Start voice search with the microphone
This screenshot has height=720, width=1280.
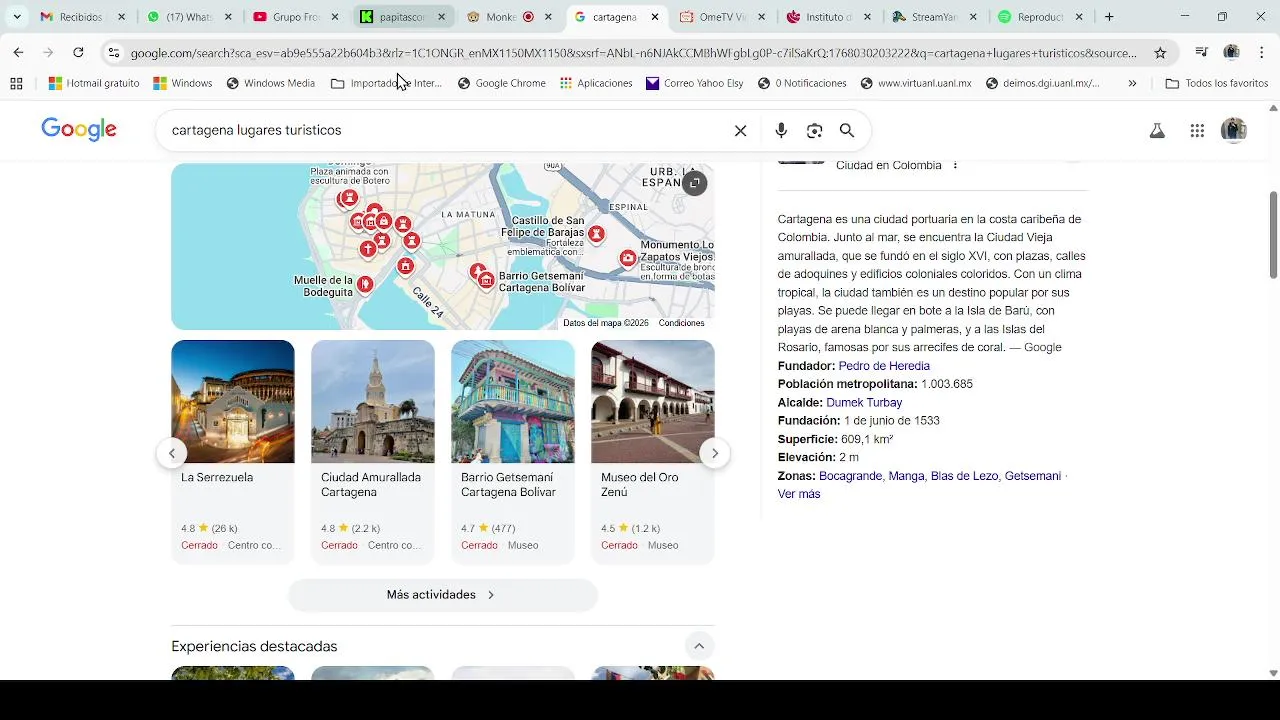pyautogui.click(x=781, y=130)
